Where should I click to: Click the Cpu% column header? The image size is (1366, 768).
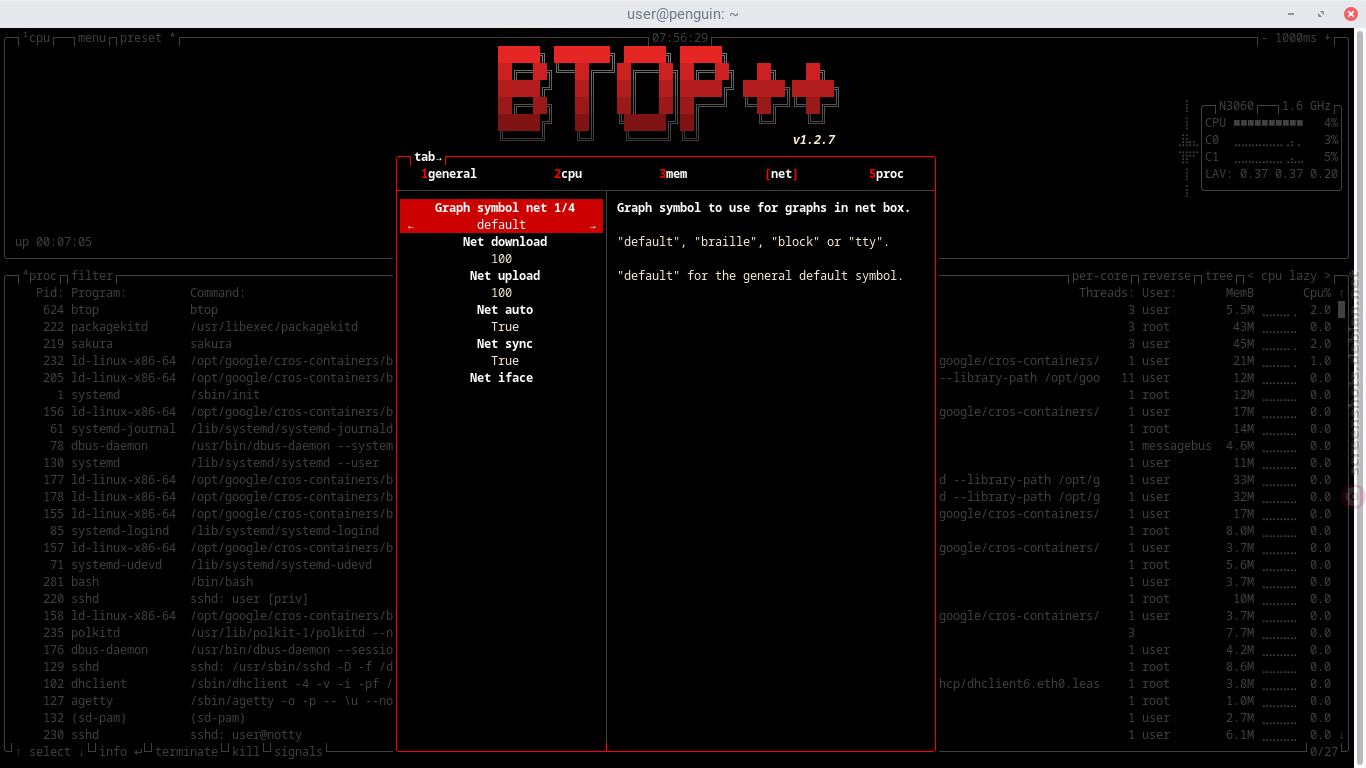click(1317, 293)
